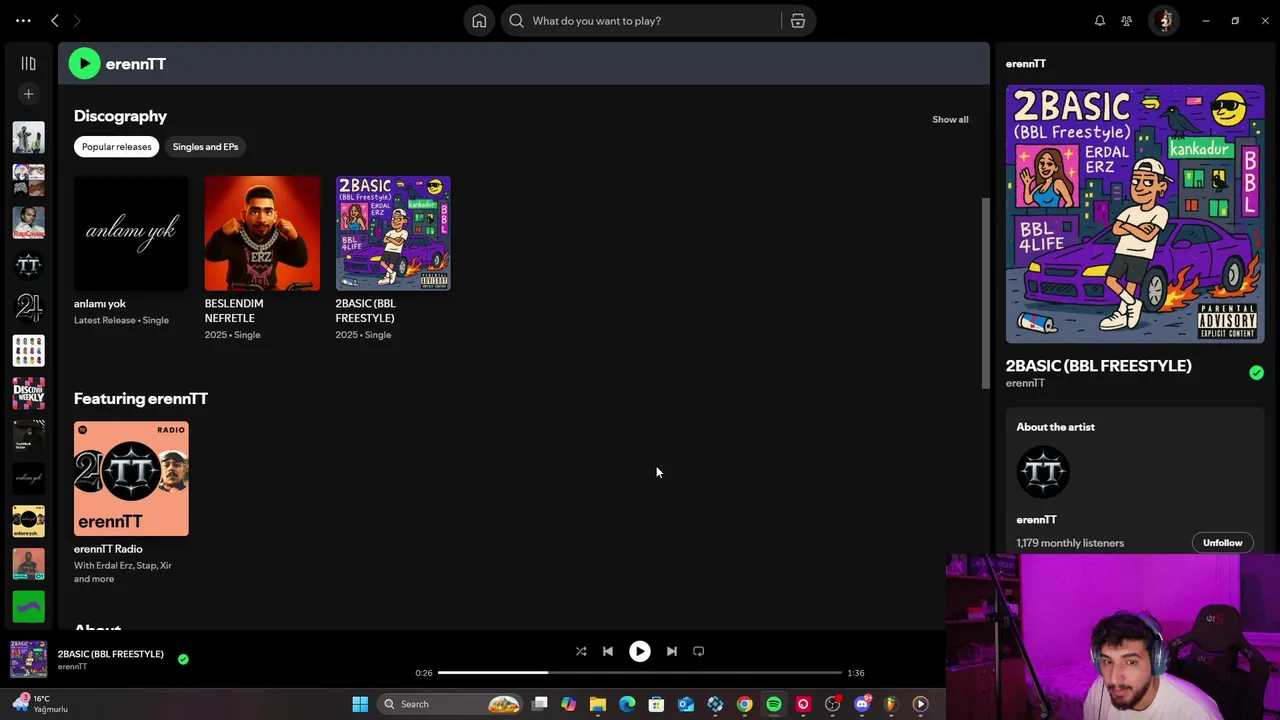This screenshot has height=720, width=1280.
Task: Open the black handwritten anlamı yok sidebar item
Action: pos(28,478)
